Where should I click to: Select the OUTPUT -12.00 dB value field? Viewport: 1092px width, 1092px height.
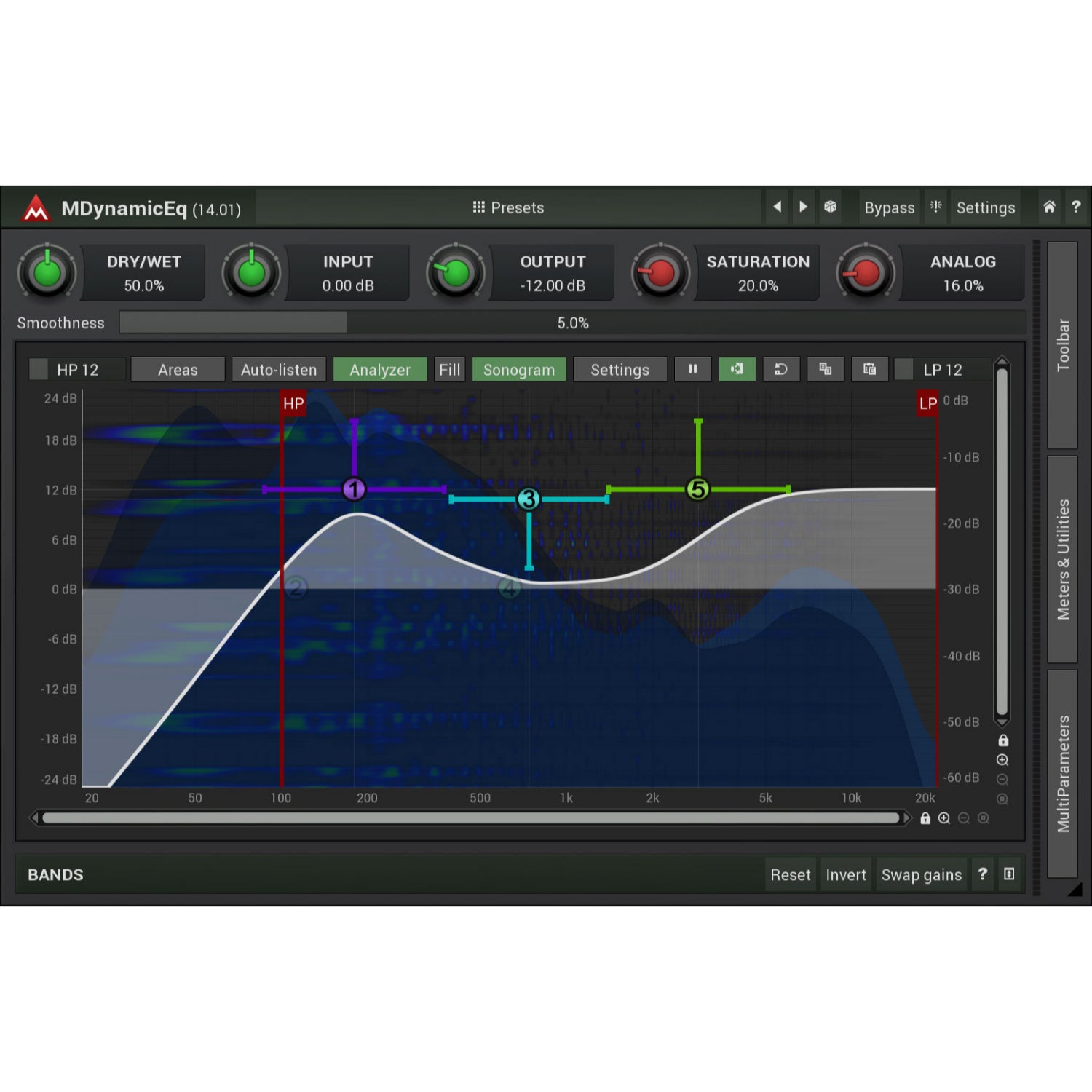point(553,285)
